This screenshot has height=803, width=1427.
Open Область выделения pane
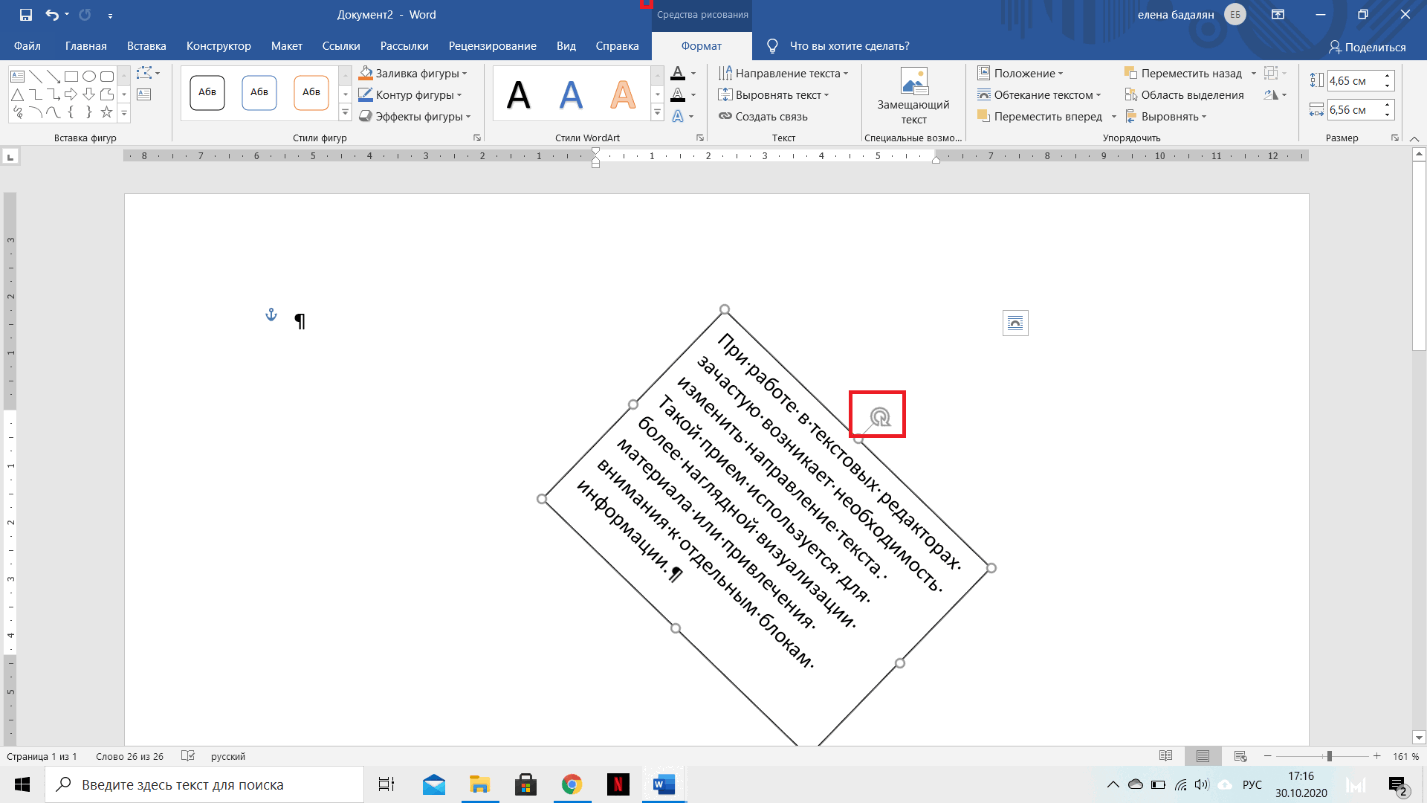coord(1184,95)
